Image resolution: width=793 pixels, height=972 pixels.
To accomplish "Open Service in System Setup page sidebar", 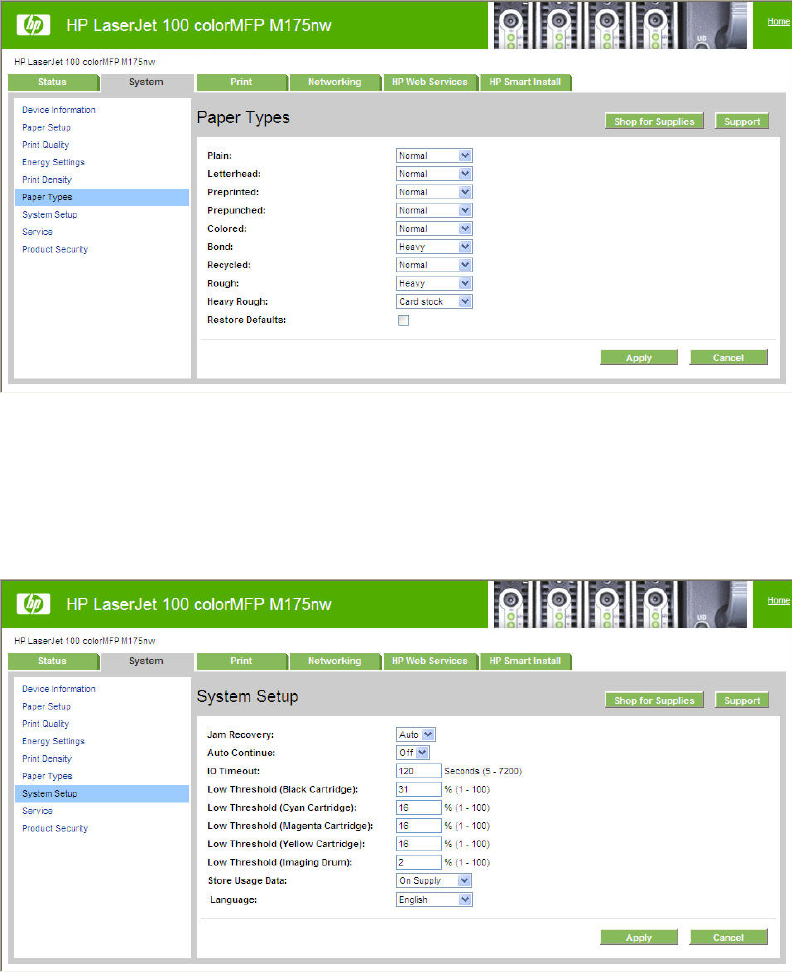I will pos(37,811).
